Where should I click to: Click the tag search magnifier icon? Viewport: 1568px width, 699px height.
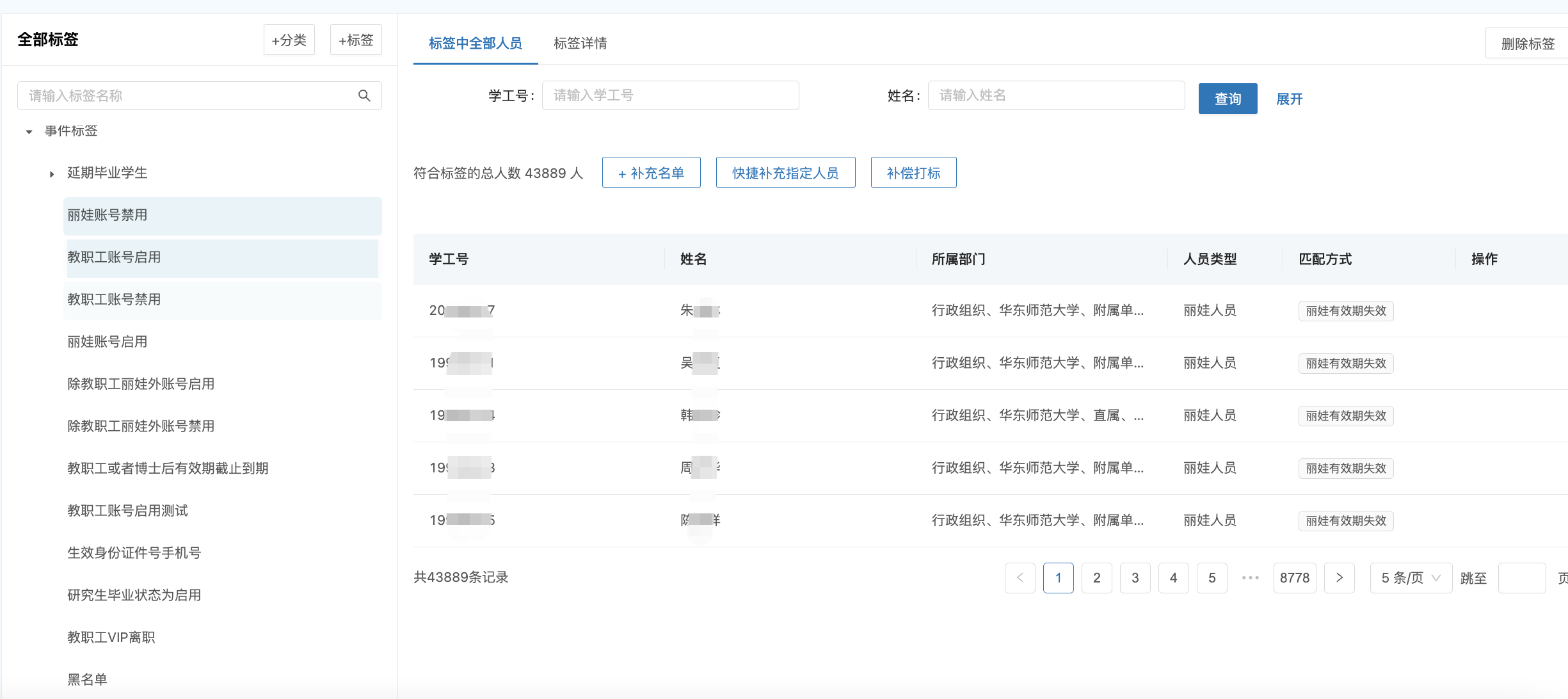pos(364,96)
